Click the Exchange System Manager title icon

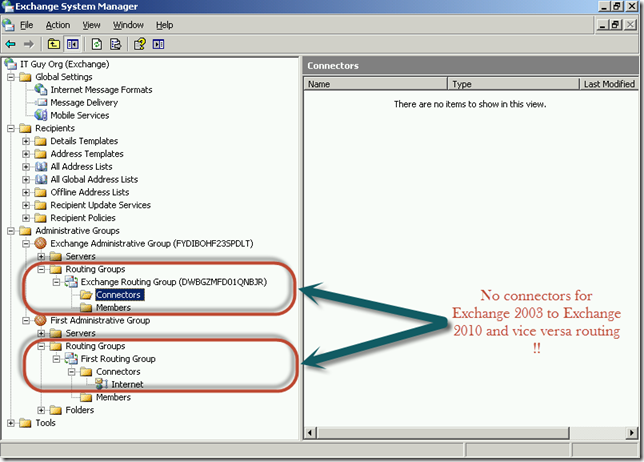(7, 6)
